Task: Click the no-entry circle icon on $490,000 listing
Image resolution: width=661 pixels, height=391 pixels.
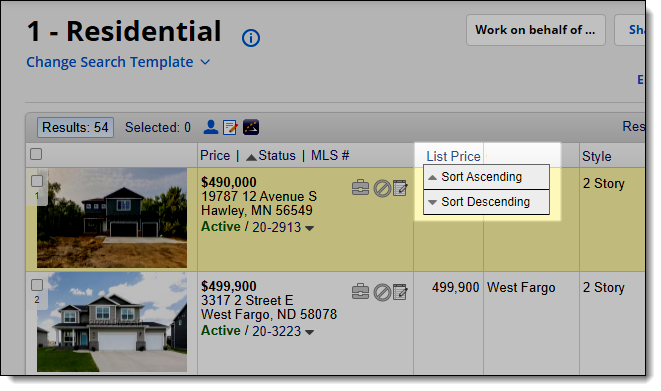Action: [x=382, y=188]
